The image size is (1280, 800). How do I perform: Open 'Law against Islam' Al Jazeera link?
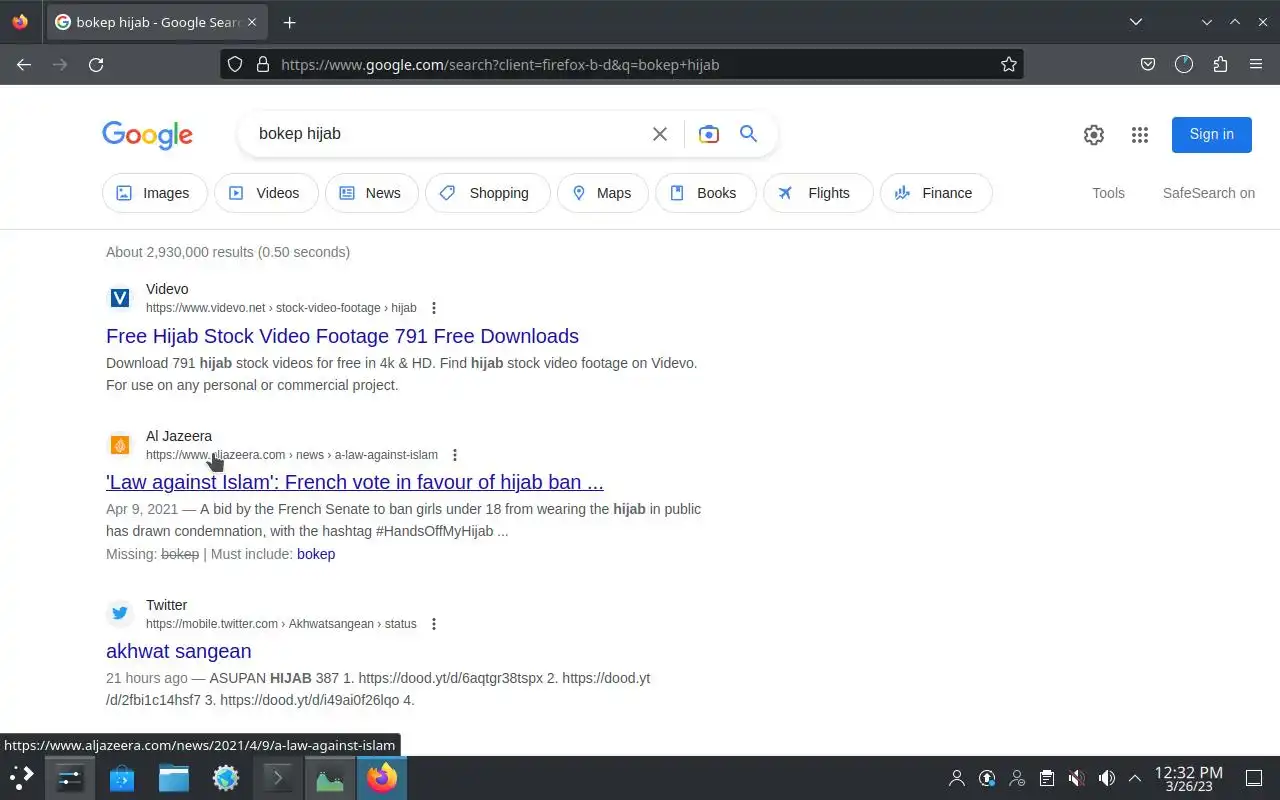[355, 482]
